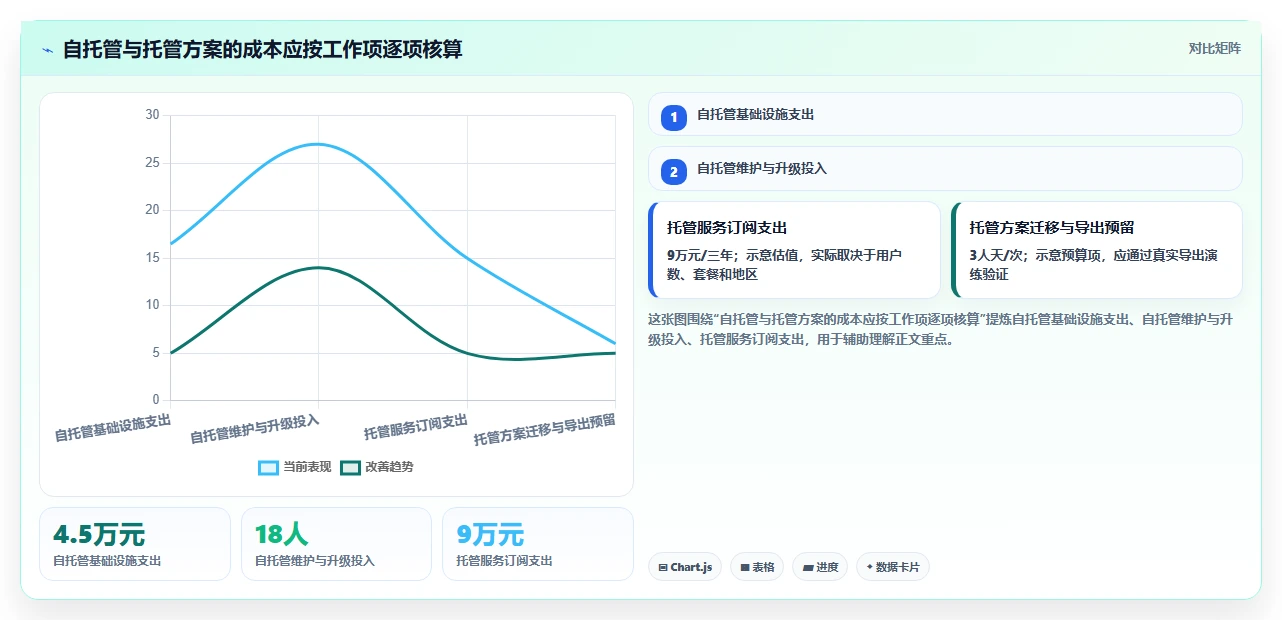Click the 表格 tag

coord(757,567)
